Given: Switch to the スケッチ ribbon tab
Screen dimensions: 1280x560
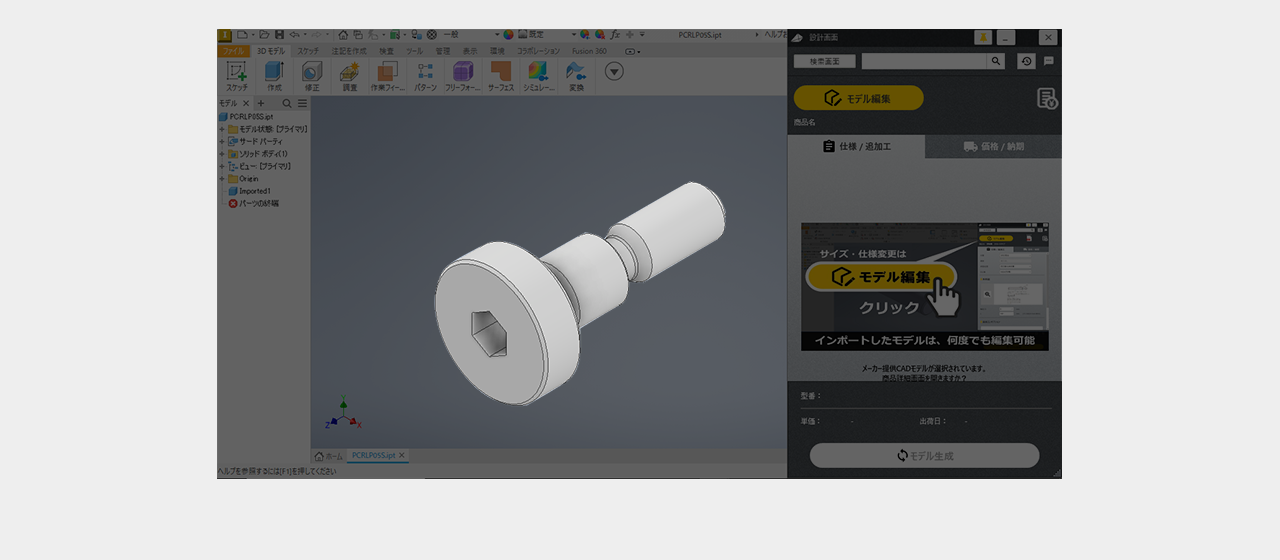Looking at the screenshot, I should coord(308,51).
